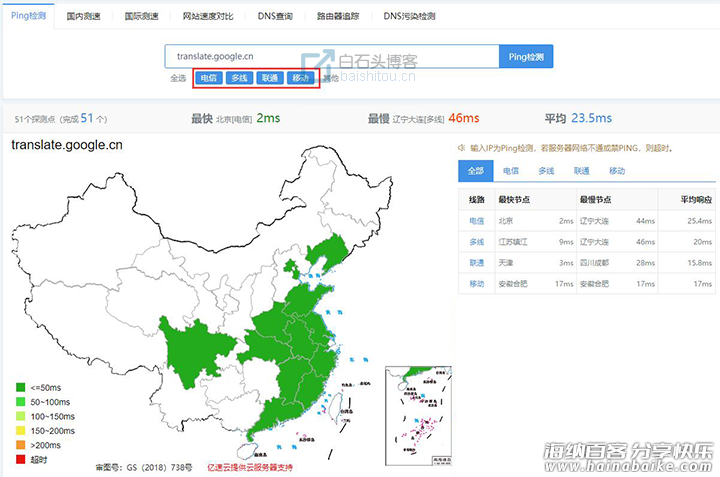Switch to the Ping检测 tab
Screen dimensions: 720x477
coord(28,16)
